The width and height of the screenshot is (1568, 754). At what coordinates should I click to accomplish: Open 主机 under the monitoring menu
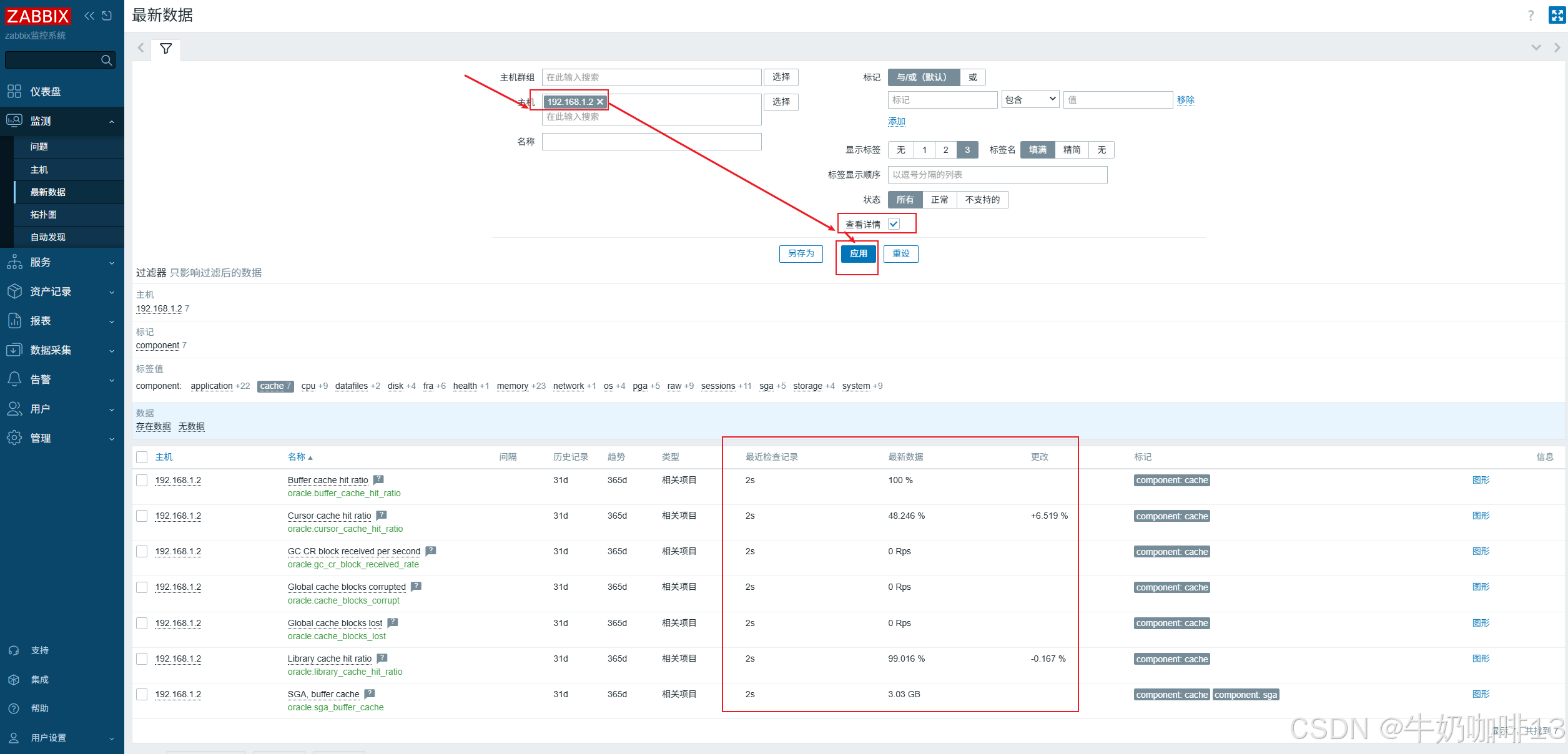(39, 170)
